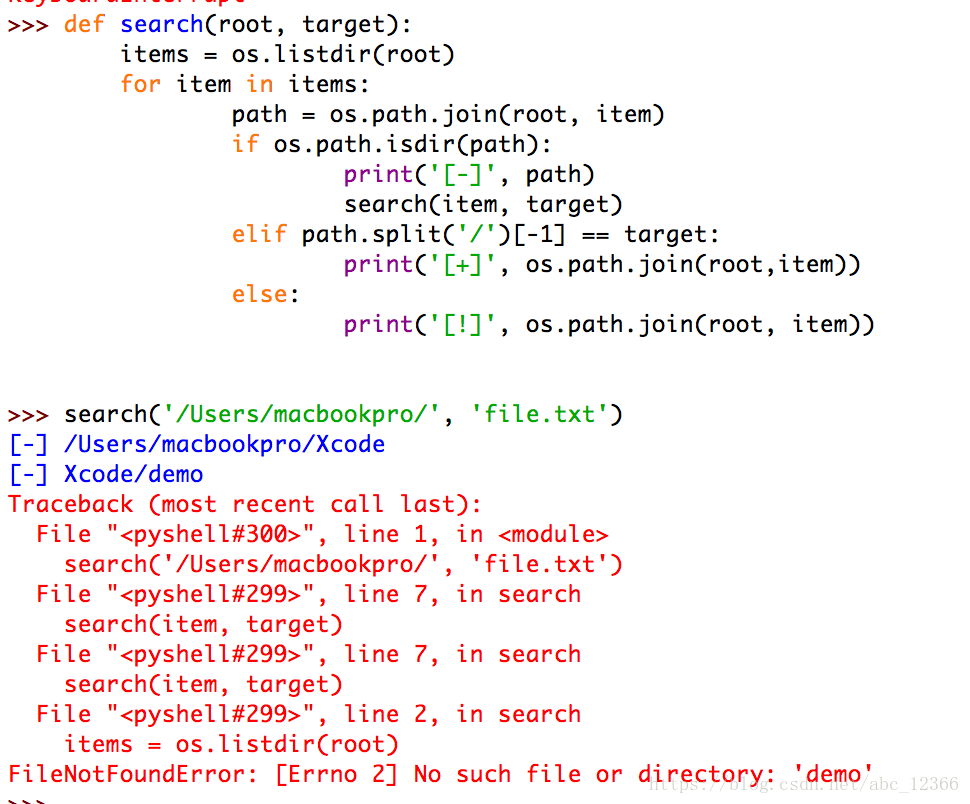This screenshot has width=970, height=804.
Task: Click the traceback entry for pyshell#299 line 2
Action: pyautogui.click(x=308, y=714)
